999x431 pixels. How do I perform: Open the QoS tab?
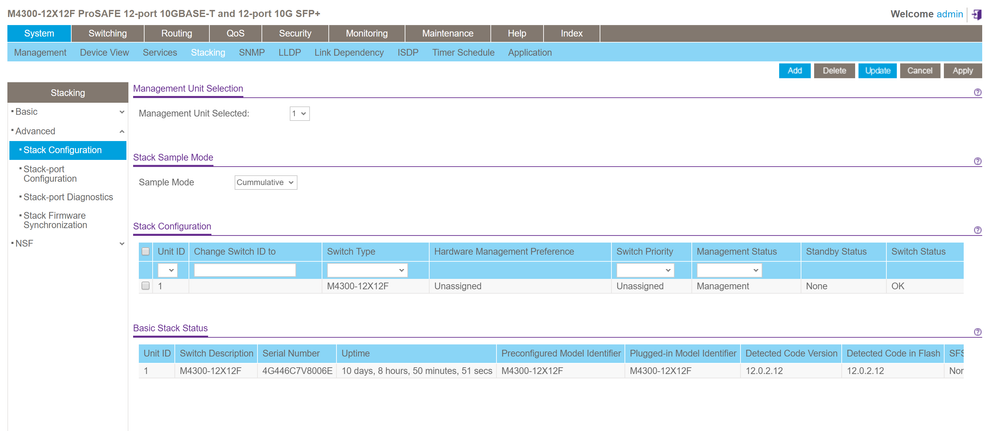pyautogui.click(x=235, y=34)
